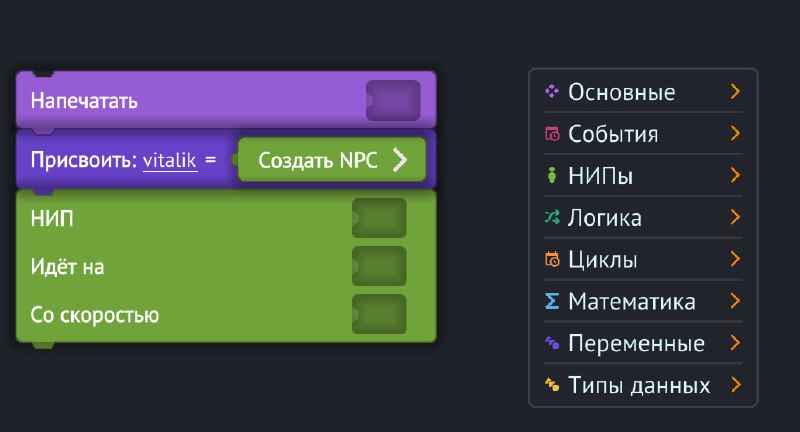The image size is (800, 432).
Task: Click the Создать NPC green block
Action: [x=332, y=160]
